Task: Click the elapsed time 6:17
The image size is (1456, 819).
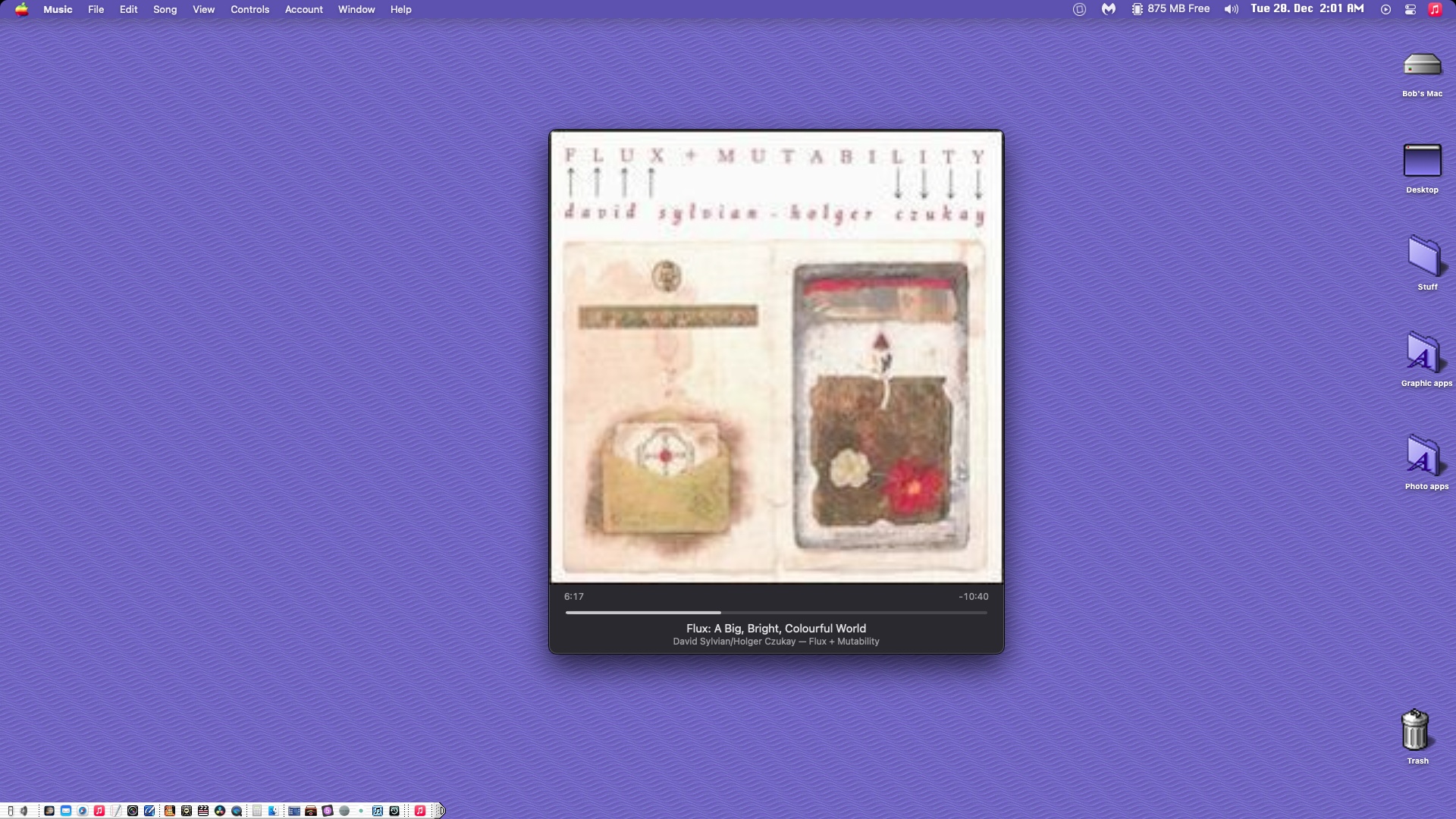Action: pyautogui.click(x=573, y=597)
